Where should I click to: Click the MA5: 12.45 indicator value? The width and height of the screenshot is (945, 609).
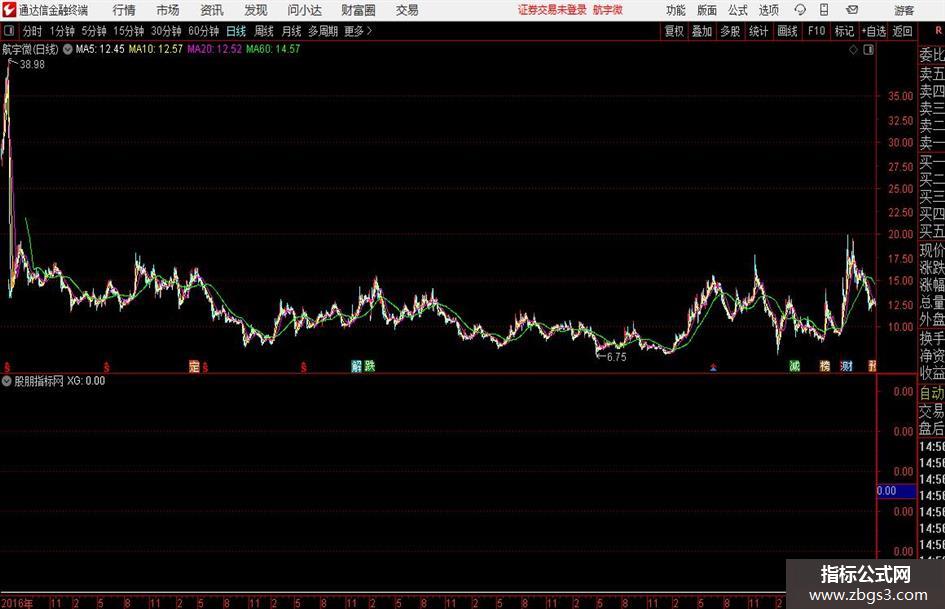(x=100, y=49)
